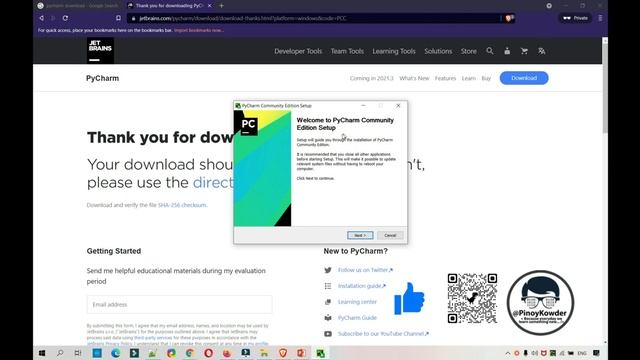Image resolution: width=640 pixels, height=360 pixels.
Task: Open PowerPoint from the taskbar
Action: (x=302, y=353)
